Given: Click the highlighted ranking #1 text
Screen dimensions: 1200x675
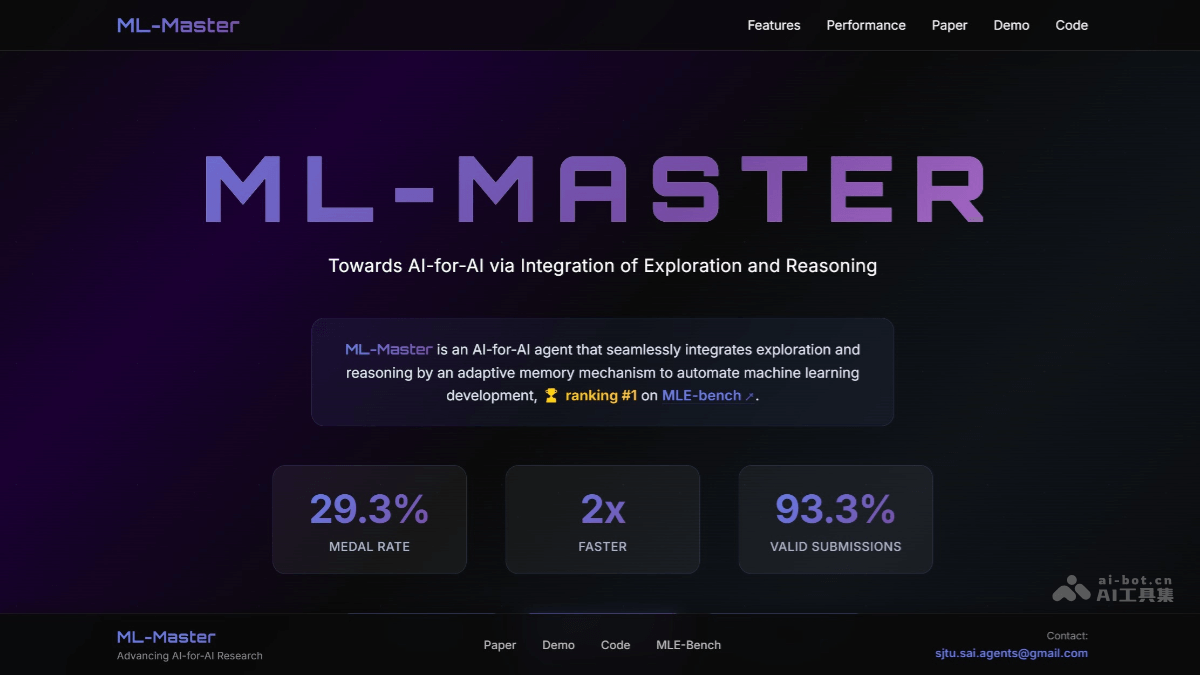Looking at the screenshot, I should click(601, 395).
